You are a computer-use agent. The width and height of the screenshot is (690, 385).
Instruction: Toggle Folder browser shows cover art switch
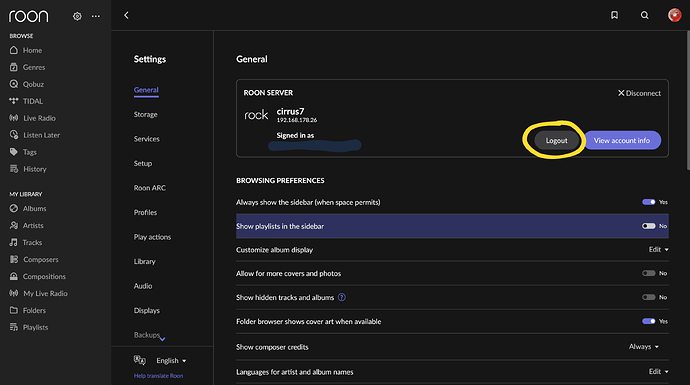648,321
